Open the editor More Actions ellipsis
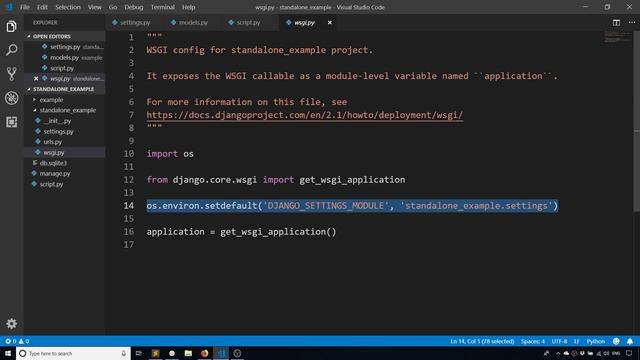 (x=632, y=22)
